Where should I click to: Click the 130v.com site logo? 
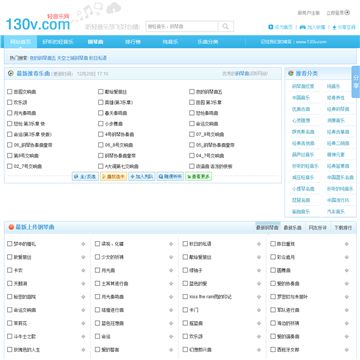pyautogui.click(x=38, y=23)
